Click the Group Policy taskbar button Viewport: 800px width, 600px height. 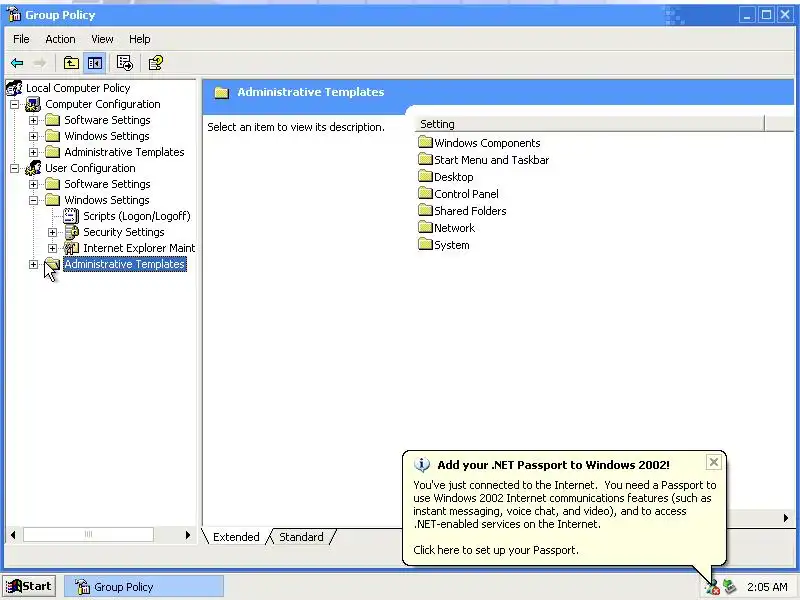click(x=144, y=587)
